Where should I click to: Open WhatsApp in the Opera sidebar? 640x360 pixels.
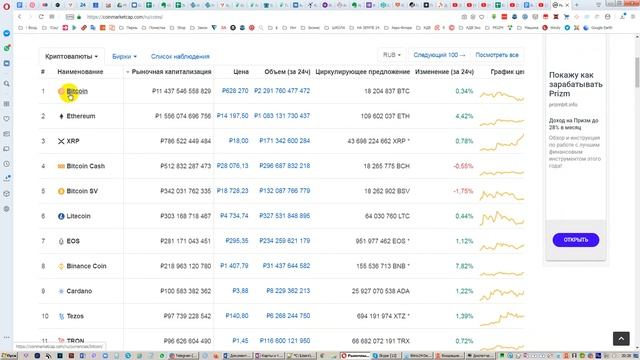click(7, 48)
